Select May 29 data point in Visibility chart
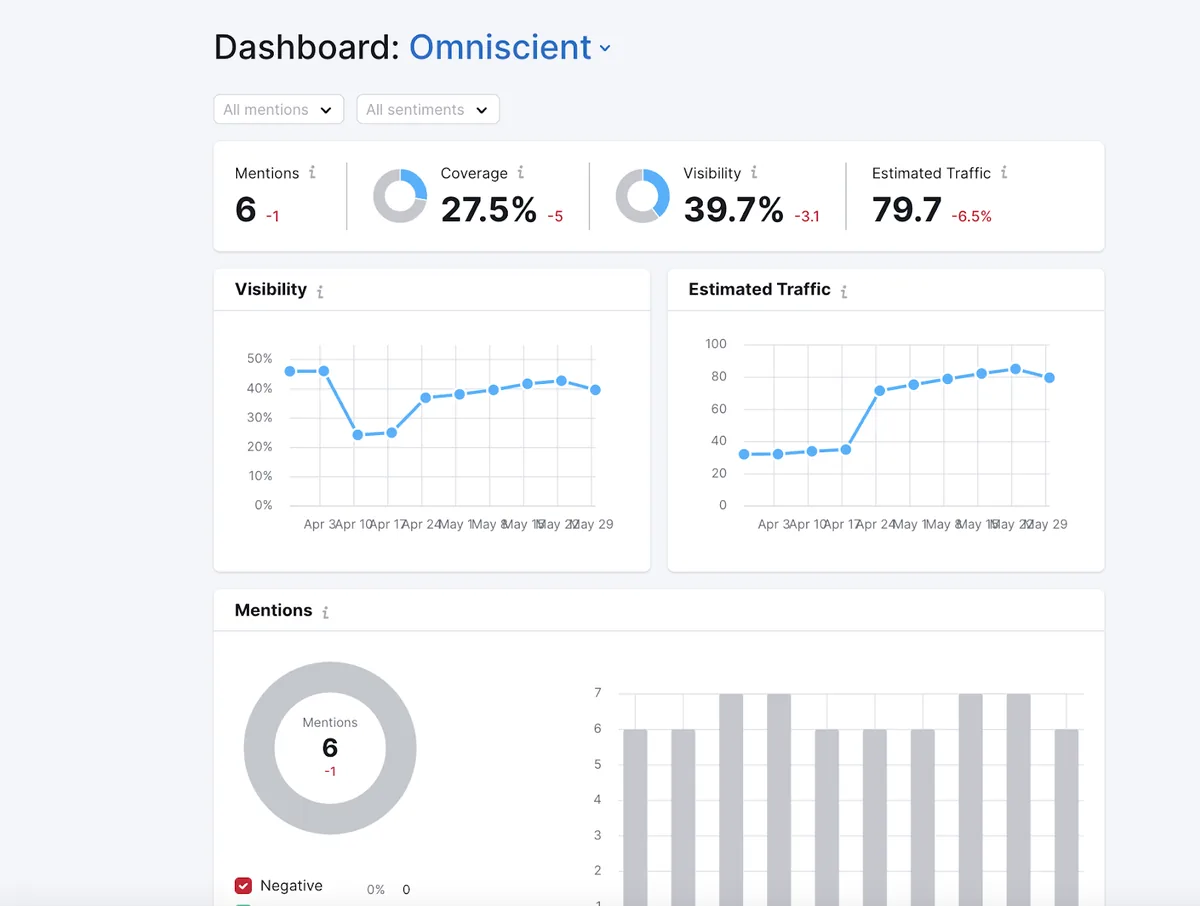 [x=595, y=390]
